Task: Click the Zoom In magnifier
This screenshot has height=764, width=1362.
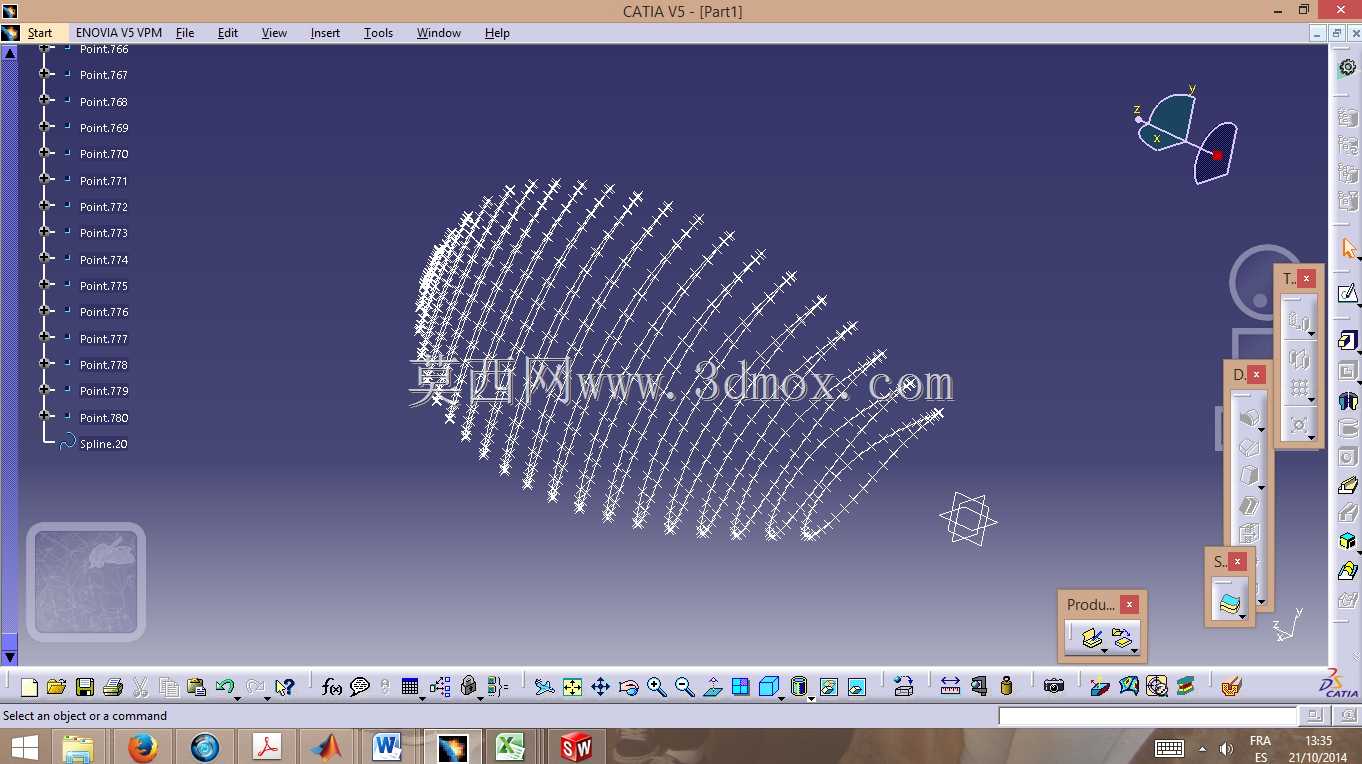Action: [656, 687]
